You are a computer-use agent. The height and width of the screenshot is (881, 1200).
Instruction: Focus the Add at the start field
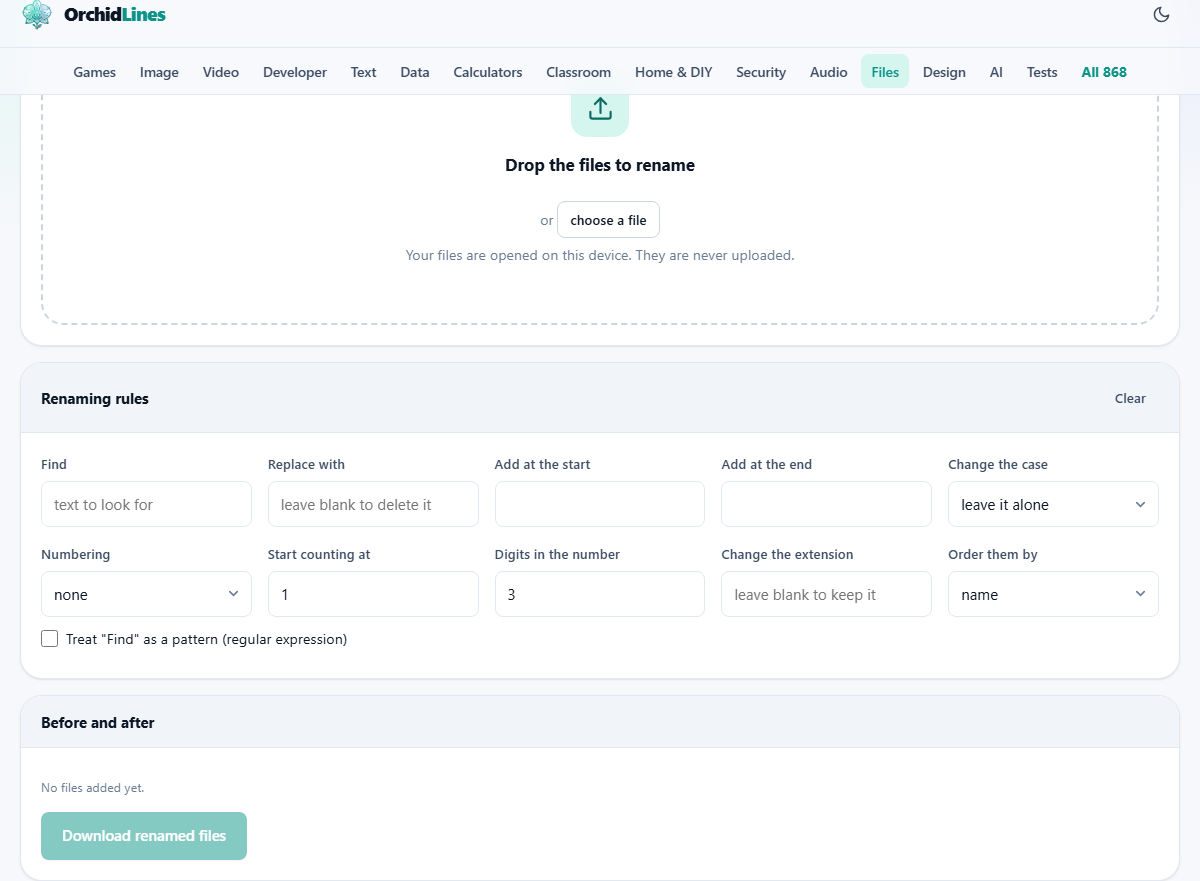600,504
